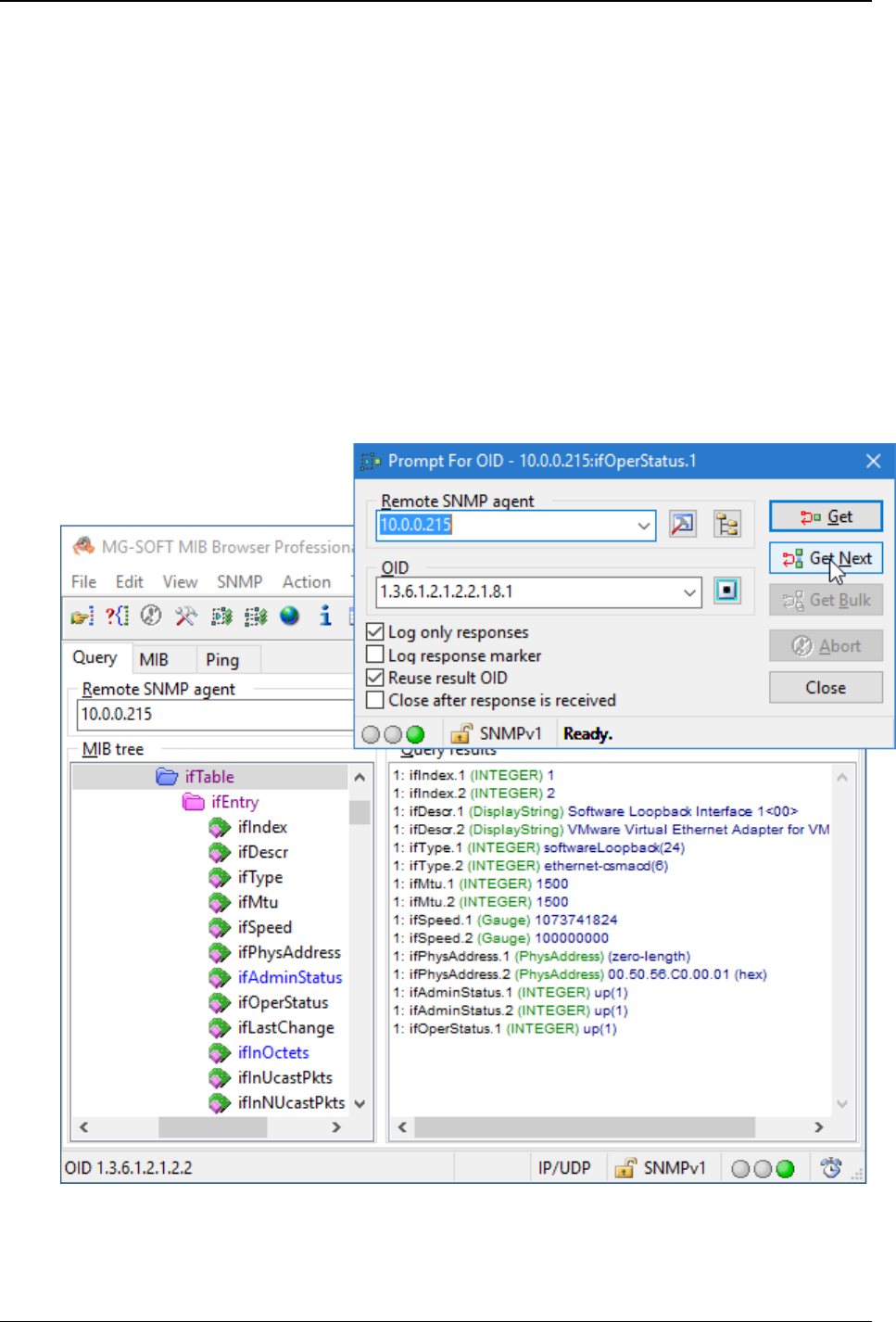The width and height of the screenshot is (896, 1322).
Task: Click the square icon beside the OID field
Action: (x=727, y=591)
